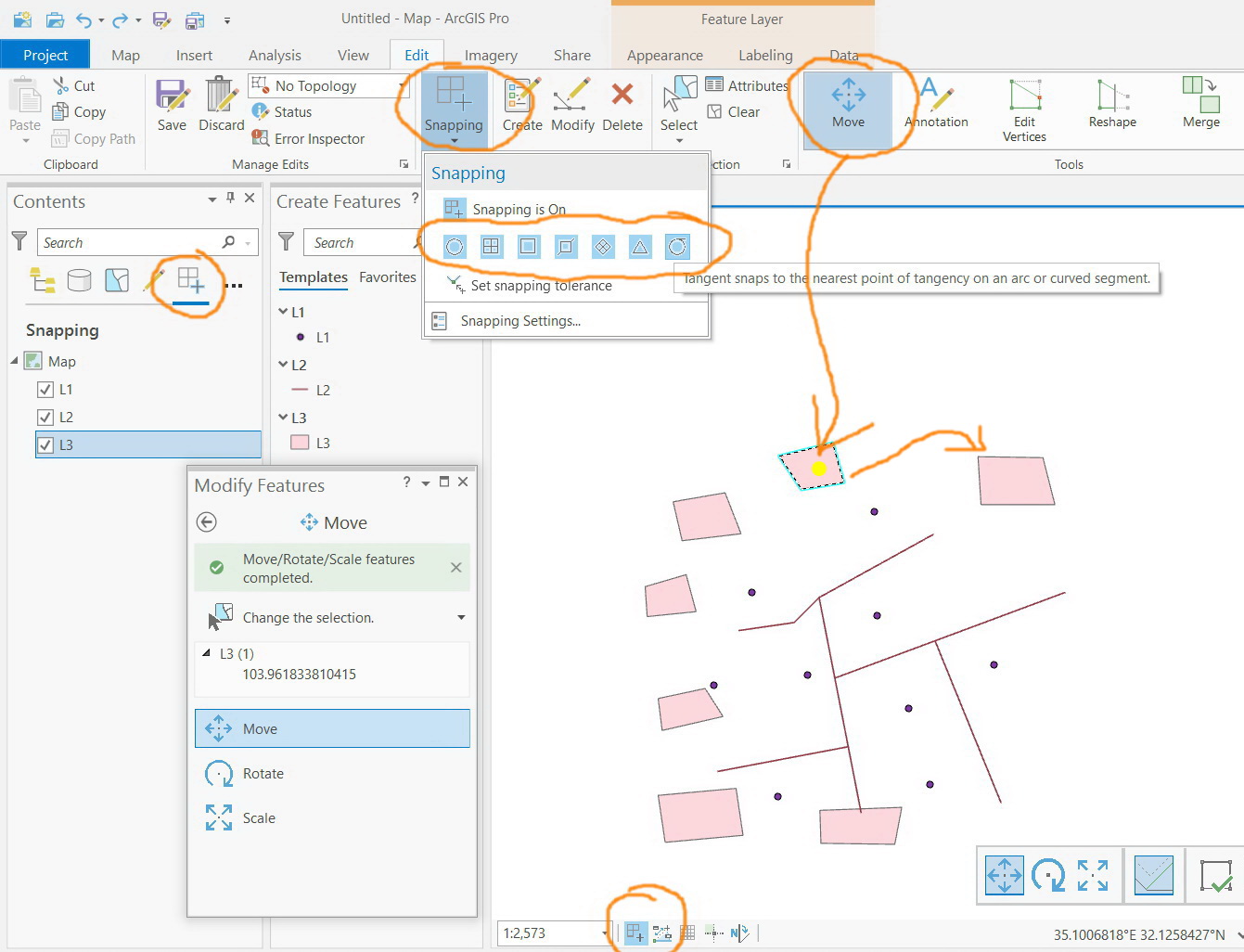Open the Error Inspector

(308, 138)
